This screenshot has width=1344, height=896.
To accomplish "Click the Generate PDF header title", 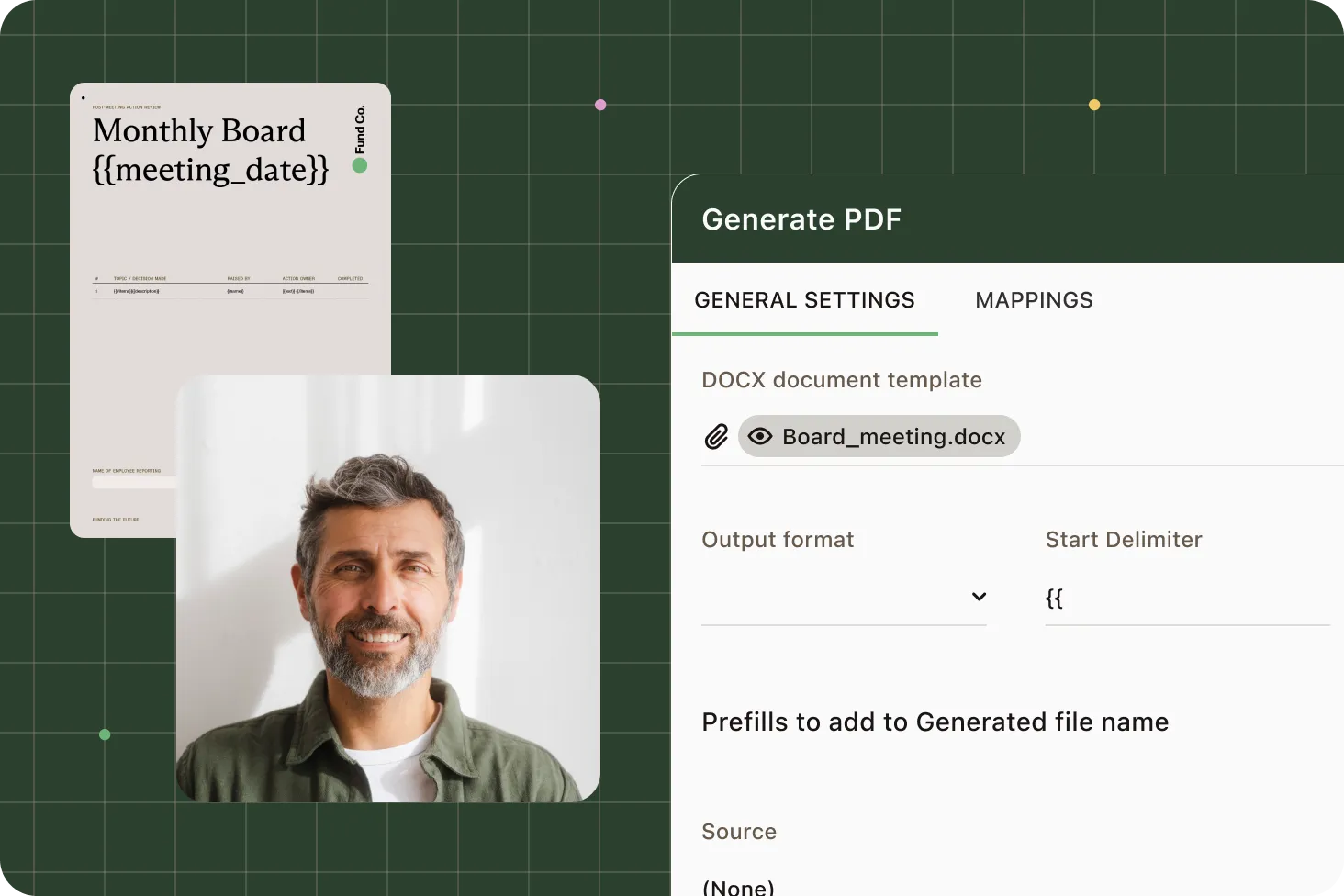I will coord(801,219).
